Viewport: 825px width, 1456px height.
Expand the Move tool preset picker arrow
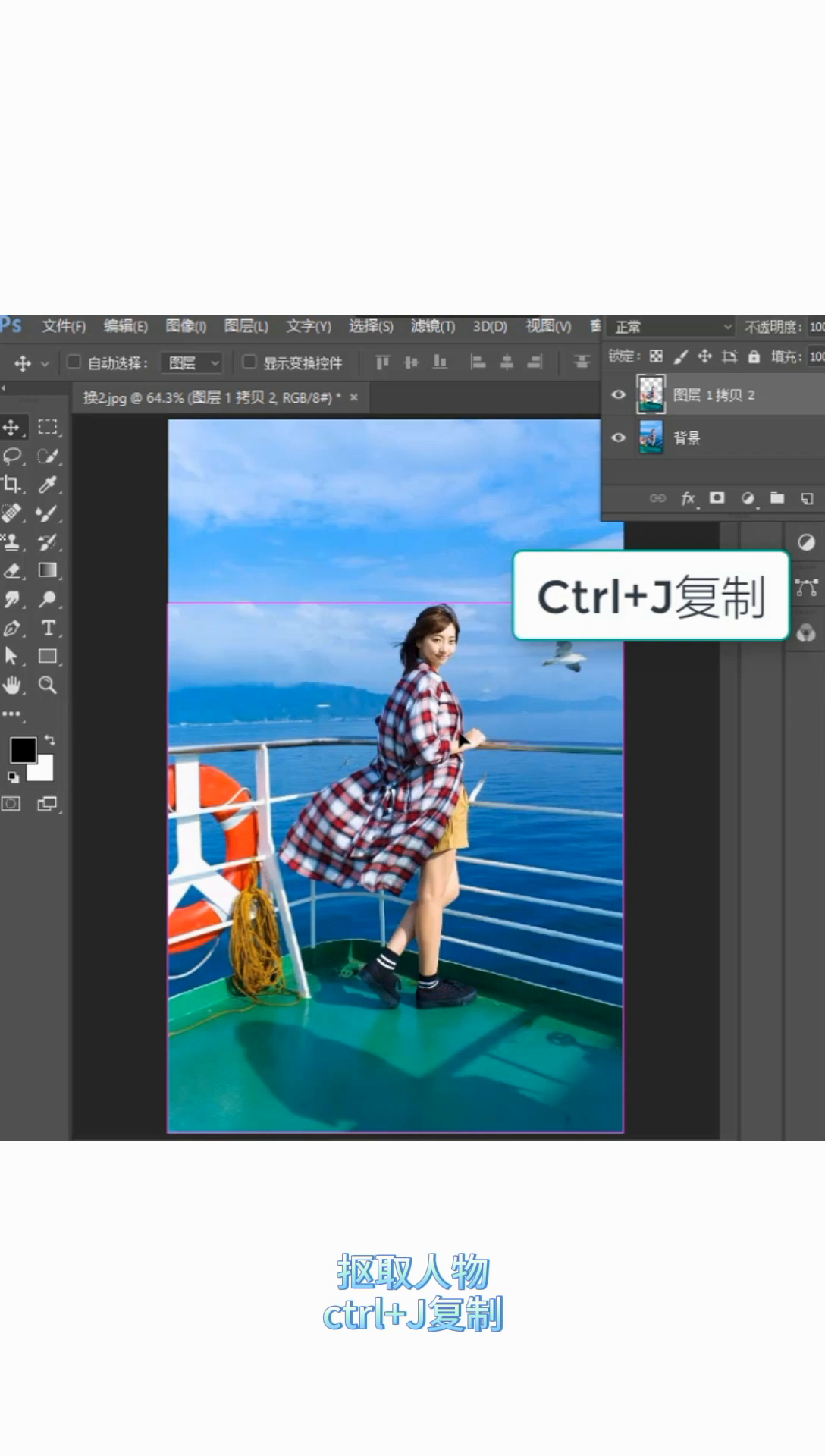point(45,364)
